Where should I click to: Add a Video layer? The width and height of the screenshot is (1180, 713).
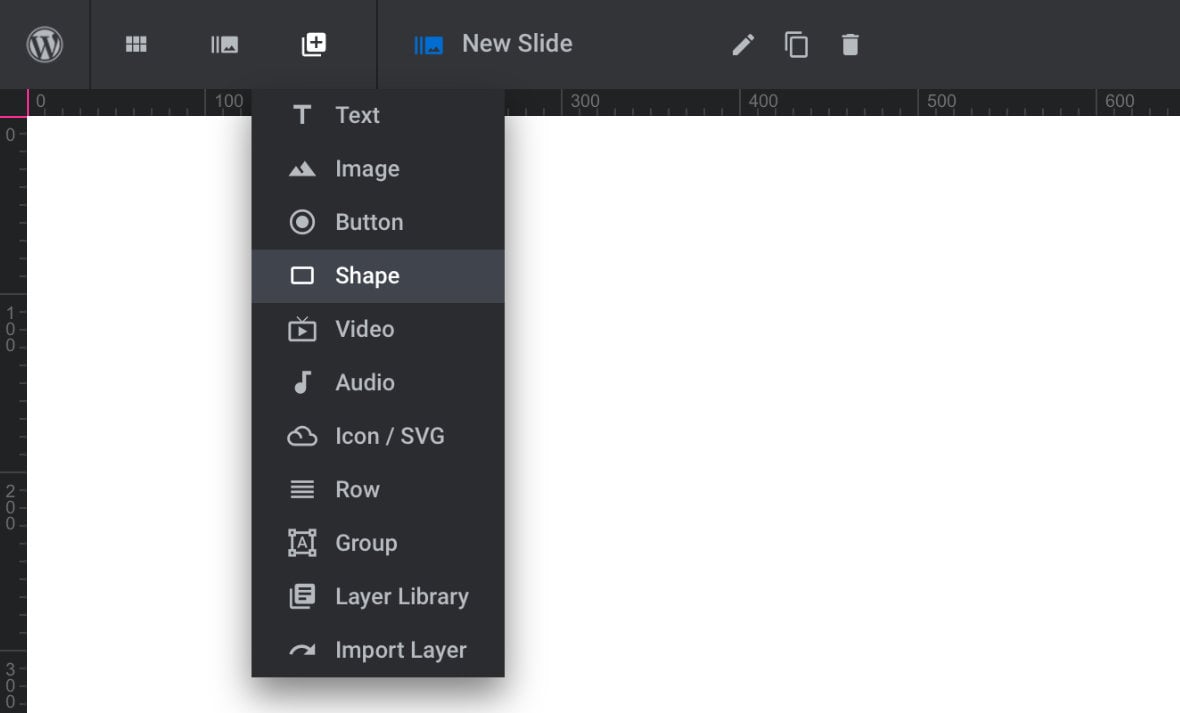pyautogui.click(x=378, y=329)
